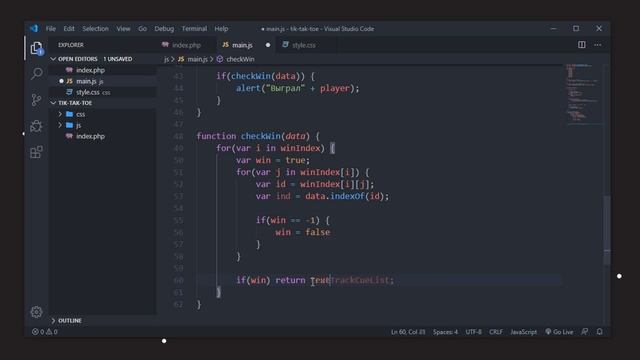
Task: Start Go Live server
Action: (x=559, y=332)
